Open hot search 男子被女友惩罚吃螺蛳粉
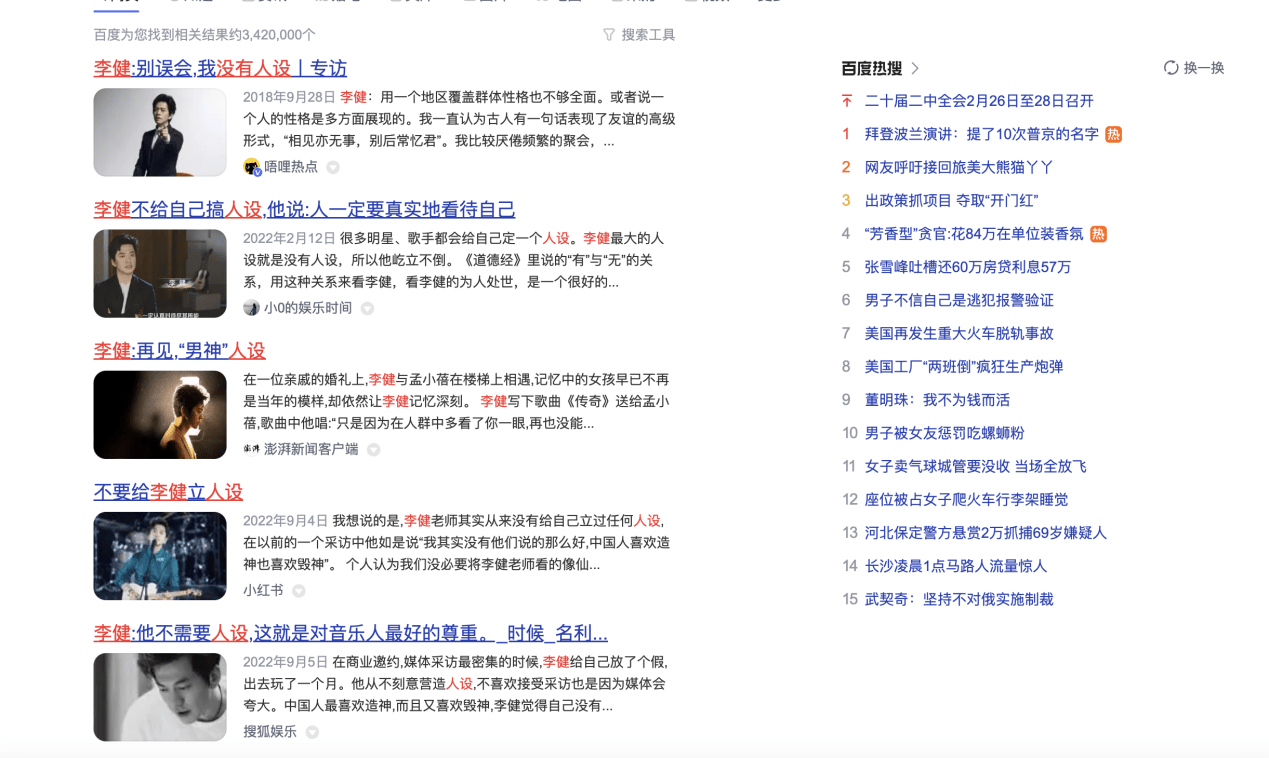 click(944, 433)
